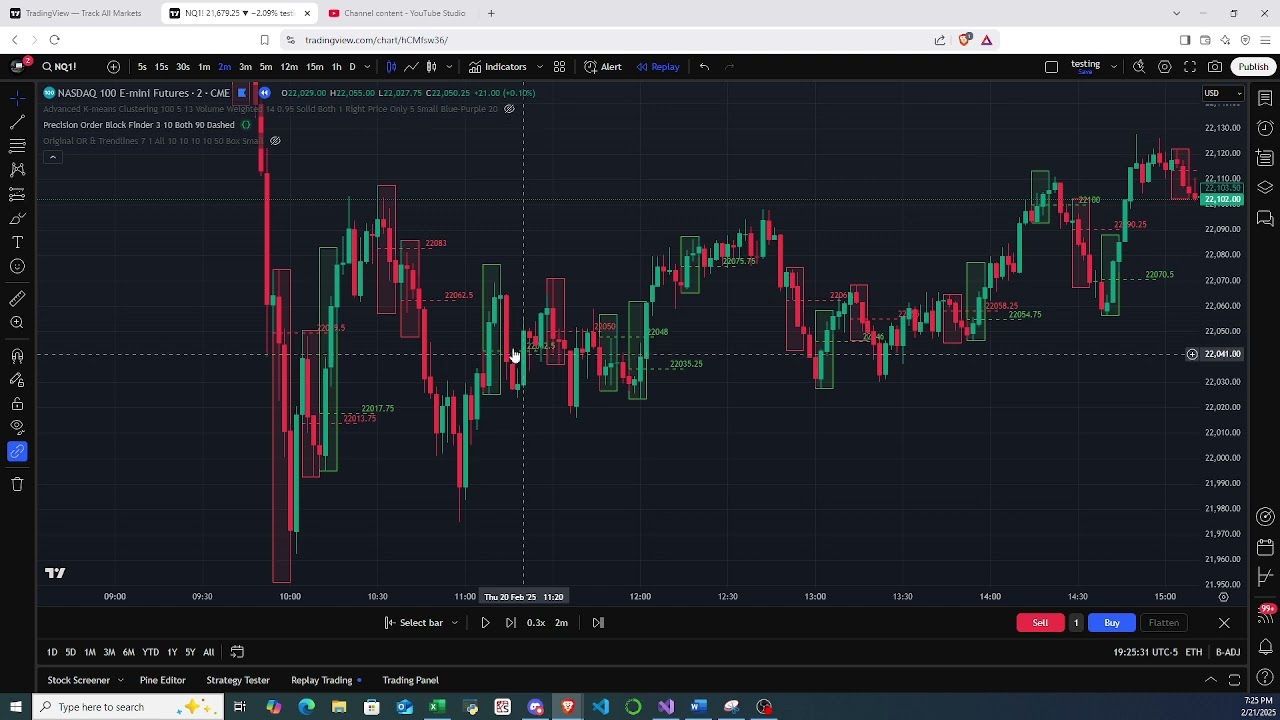Open the chats panel icon
This screenshot has width=1280, height=720.
(x=1265, y=218)
